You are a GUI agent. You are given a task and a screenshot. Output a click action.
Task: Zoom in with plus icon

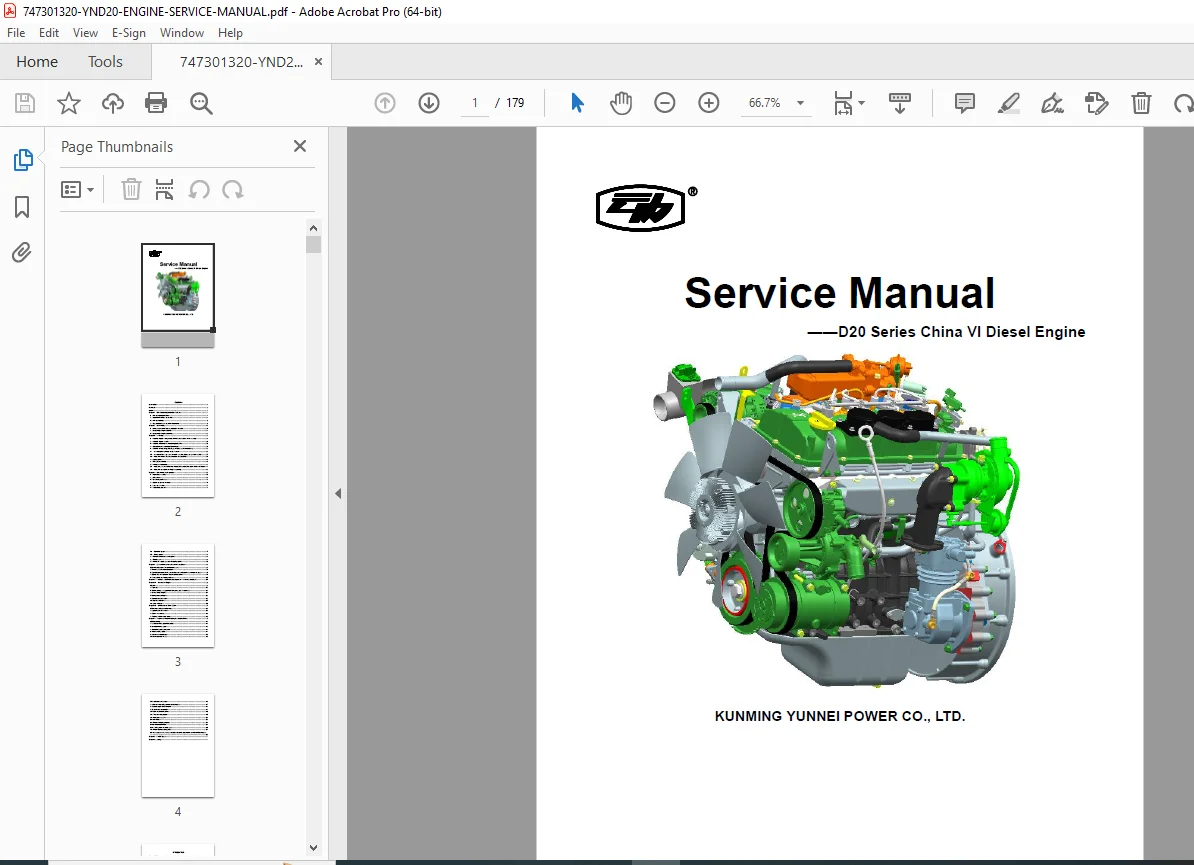(x=709, y=103)
